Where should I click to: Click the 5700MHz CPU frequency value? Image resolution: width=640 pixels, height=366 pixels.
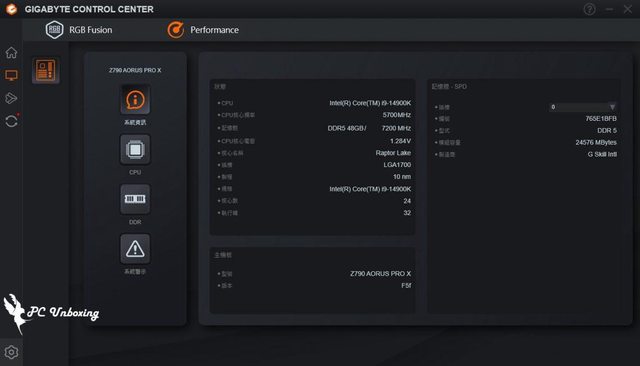pyautogui.click(x=397, y=115)
